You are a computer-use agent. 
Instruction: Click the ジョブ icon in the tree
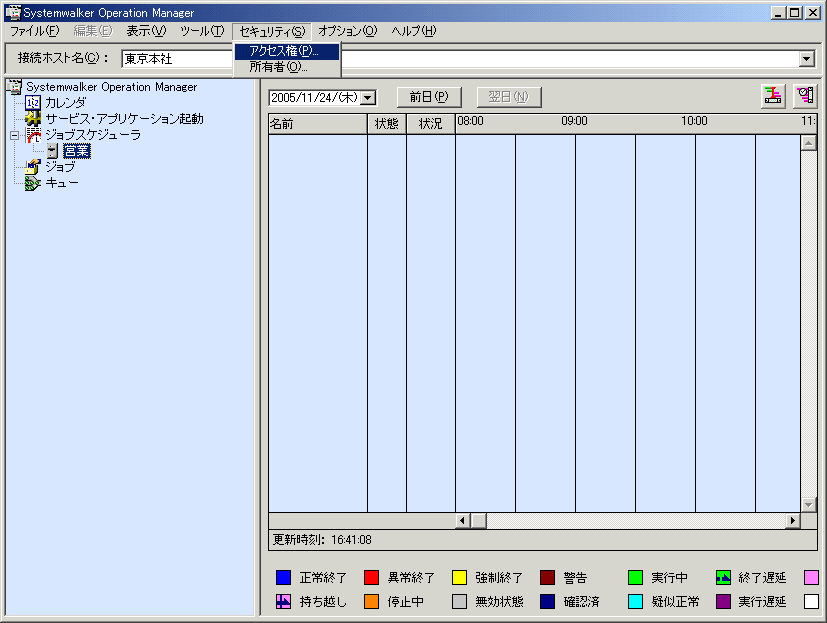pyautogui.click(x=33, y=167)
